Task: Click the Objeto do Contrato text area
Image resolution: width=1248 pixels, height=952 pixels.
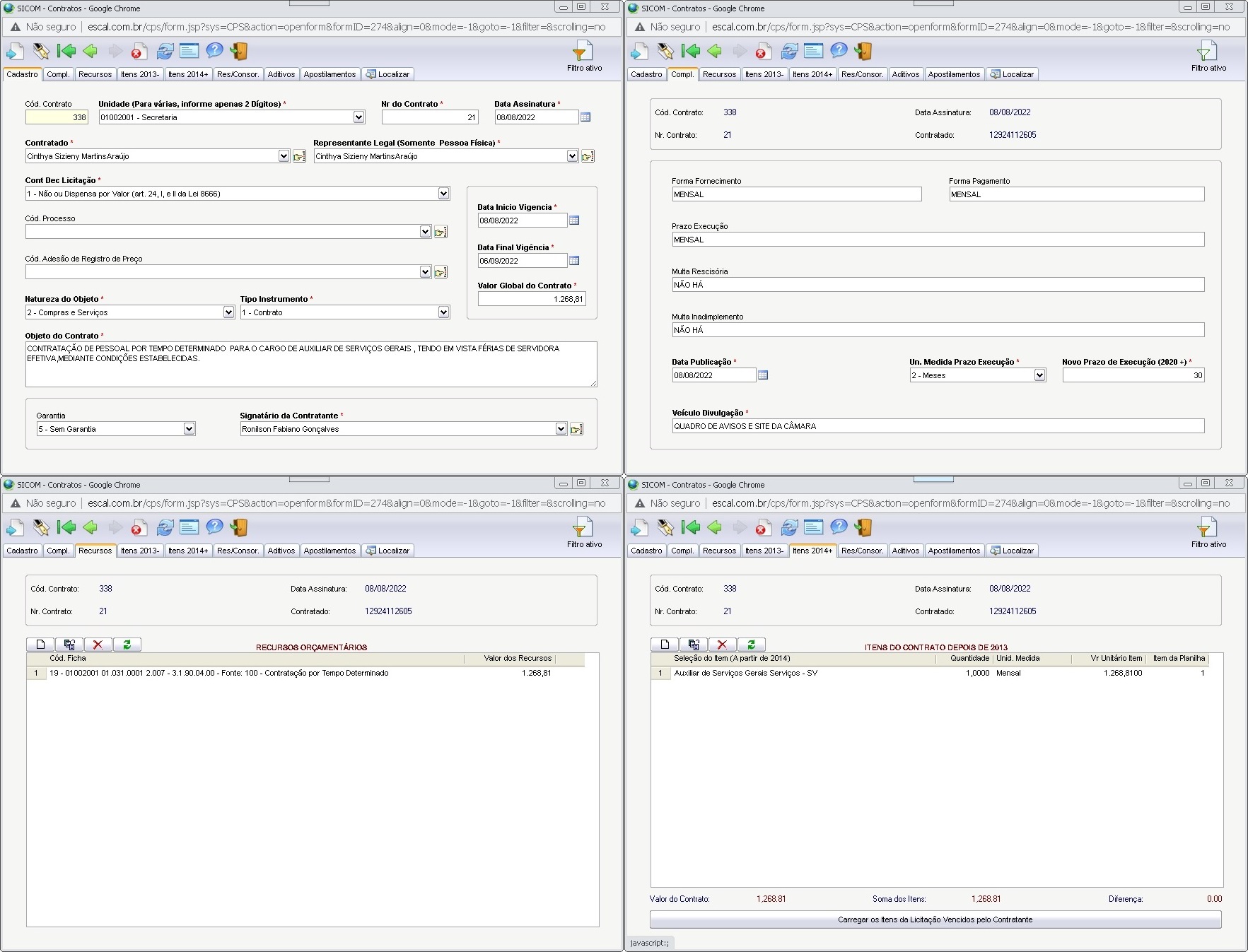Action: pyautogui.click(x=311, y=364)
